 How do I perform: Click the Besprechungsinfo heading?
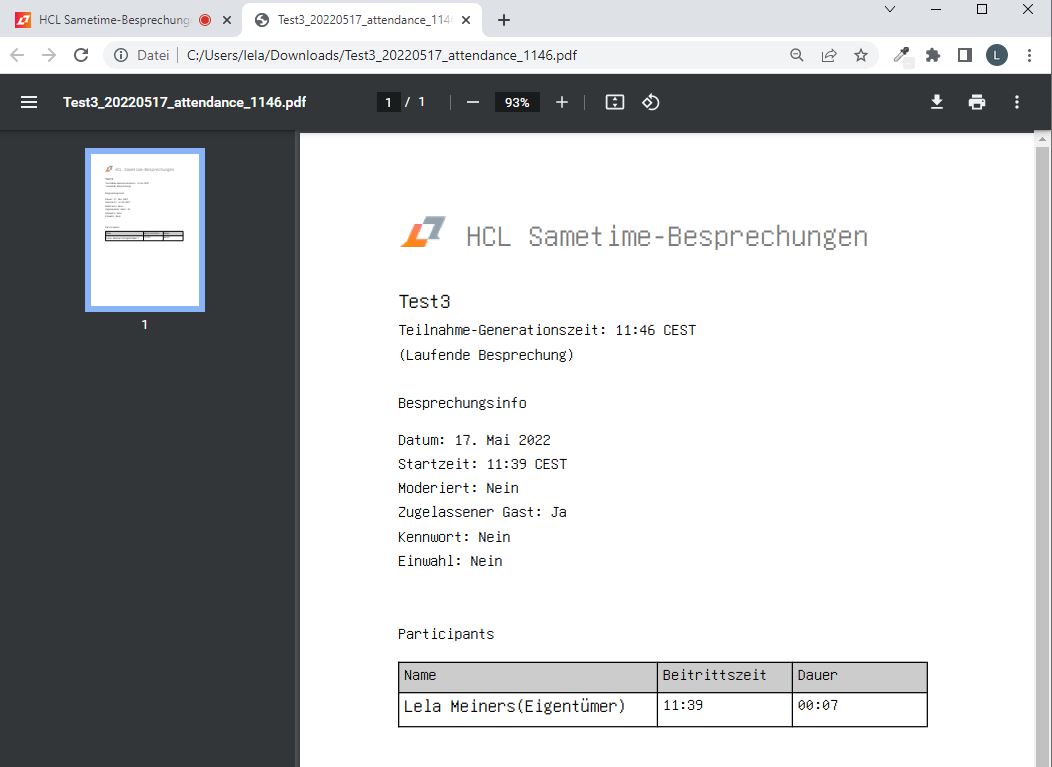(x=462, y=403)
